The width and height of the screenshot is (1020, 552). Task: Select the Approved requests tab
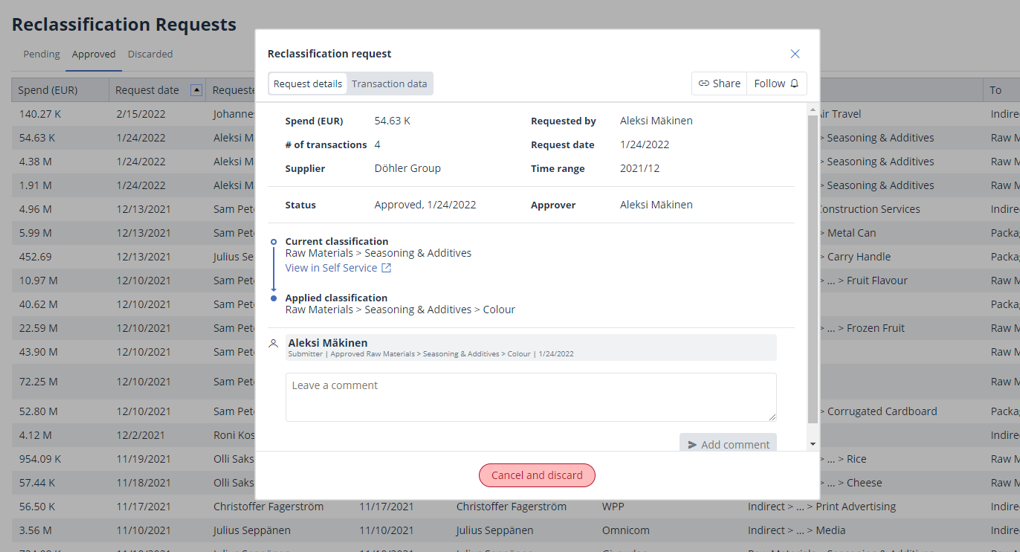pos(93,54)
